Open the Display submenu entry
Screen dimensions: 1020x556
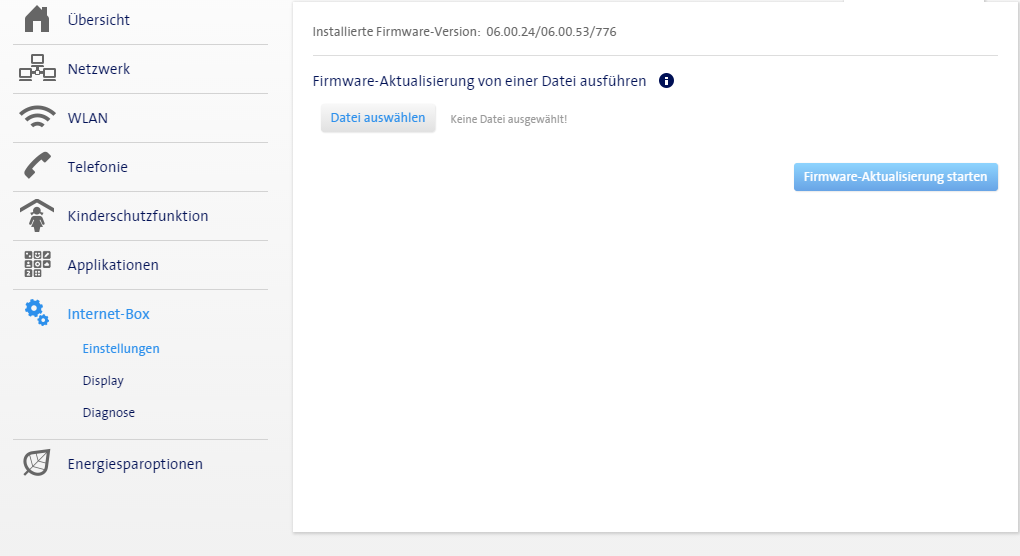tap(103, 380)
